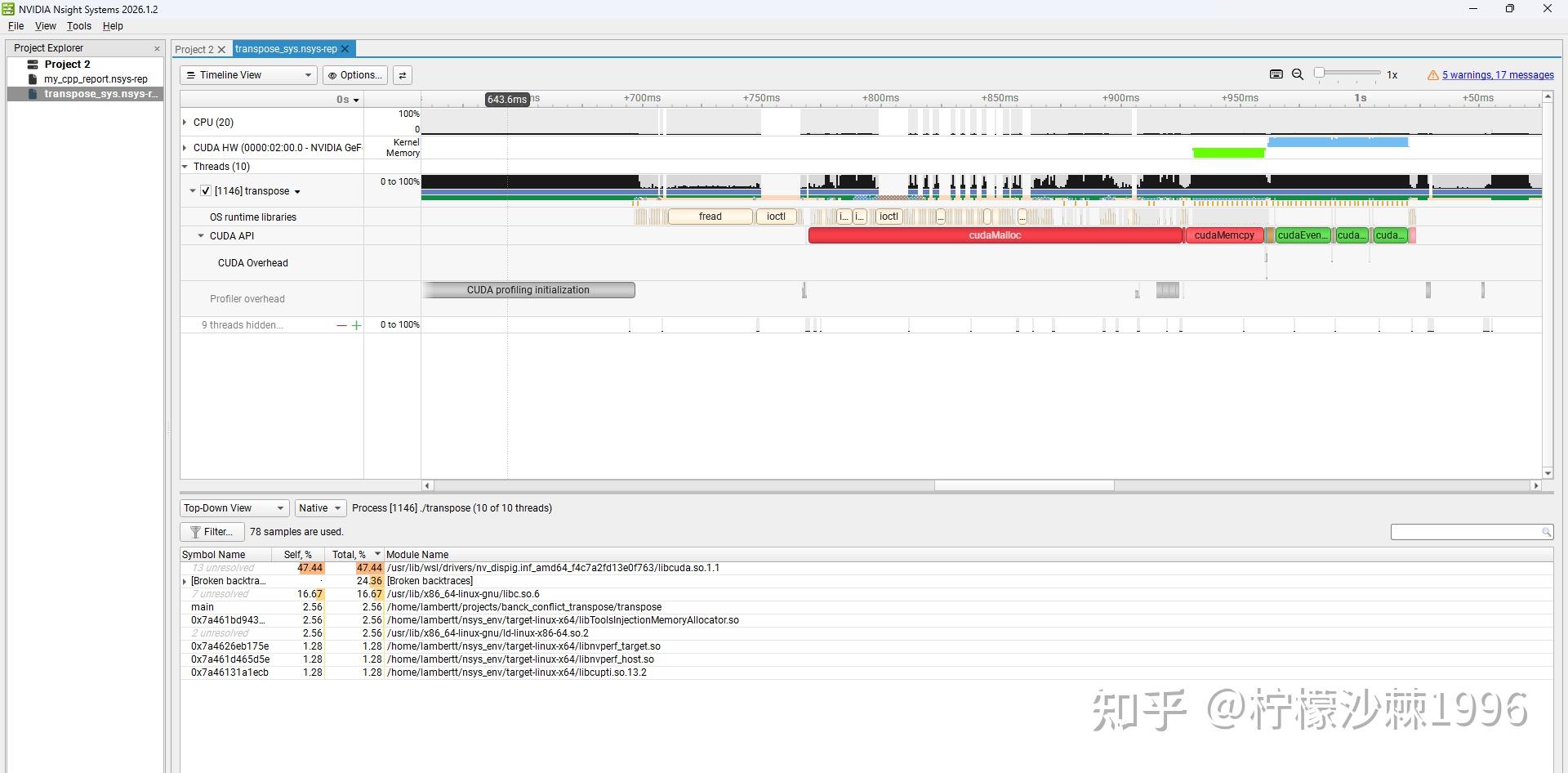Sort by Total, % column header
Screen dimensions: 1568x773
click(x=355, y=555)
